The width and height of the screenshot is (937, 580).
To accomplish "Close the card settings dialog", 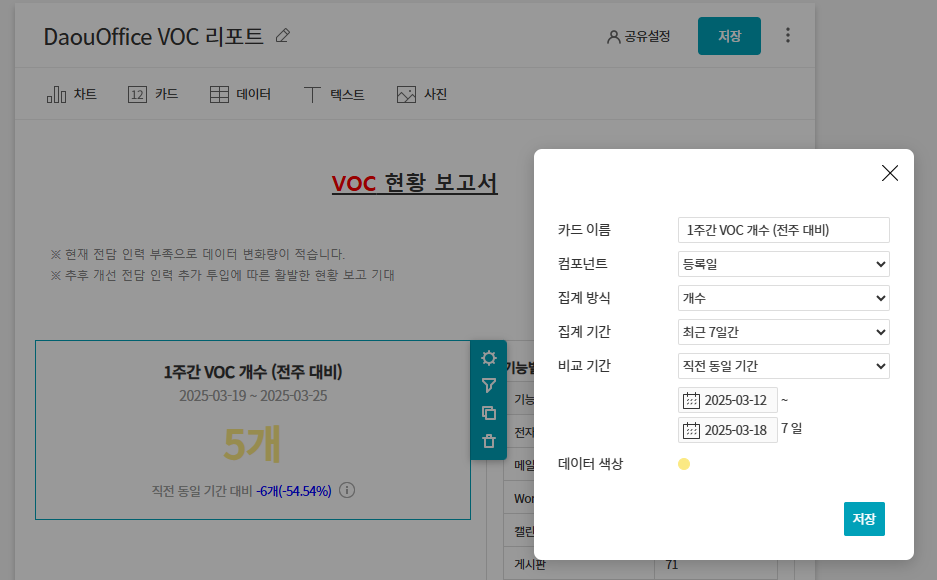I will tap(890, 173).
